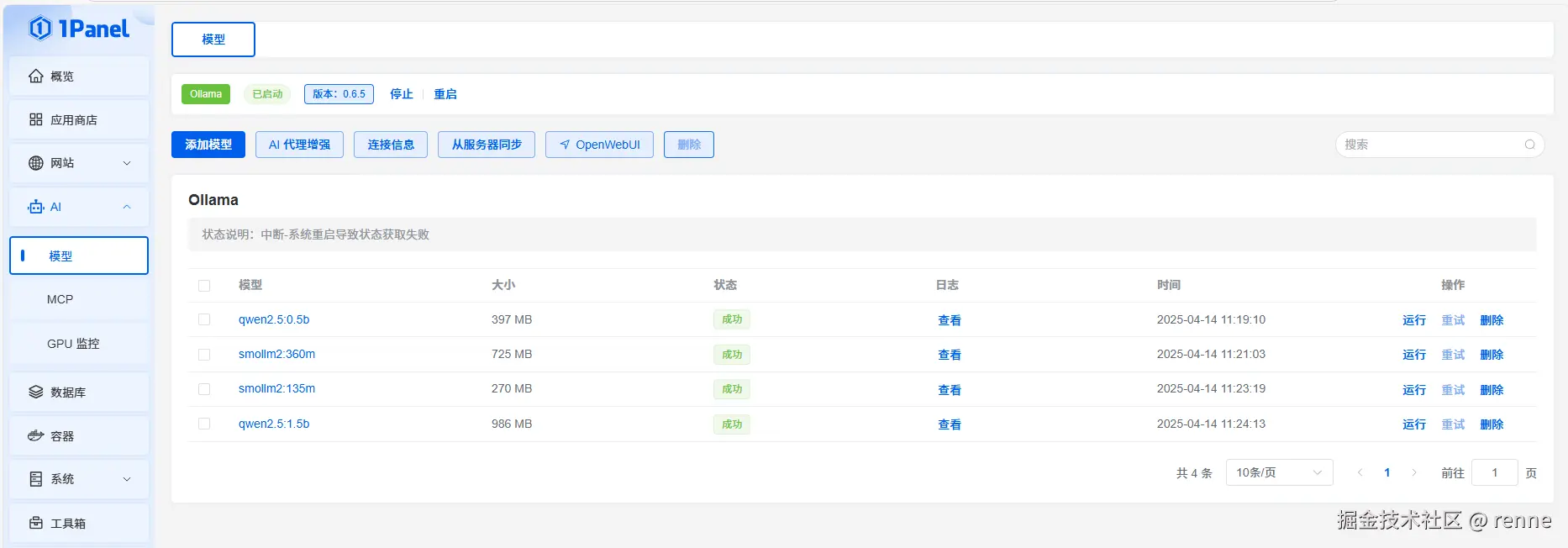Toggle the select-all checkbox in table header
1568x548 pixels.
pyautogui.click(x=204, y=286)
